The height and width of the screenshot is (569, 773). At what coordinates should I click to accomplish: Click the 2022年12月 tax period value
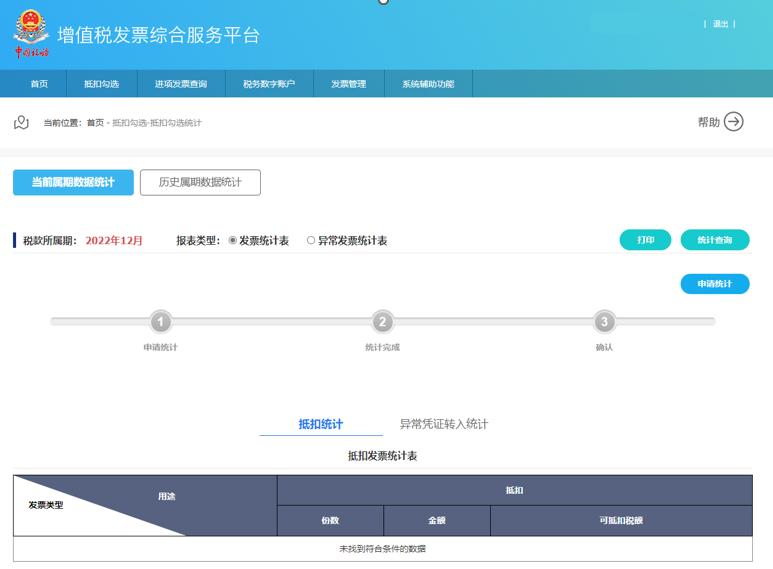114,241
